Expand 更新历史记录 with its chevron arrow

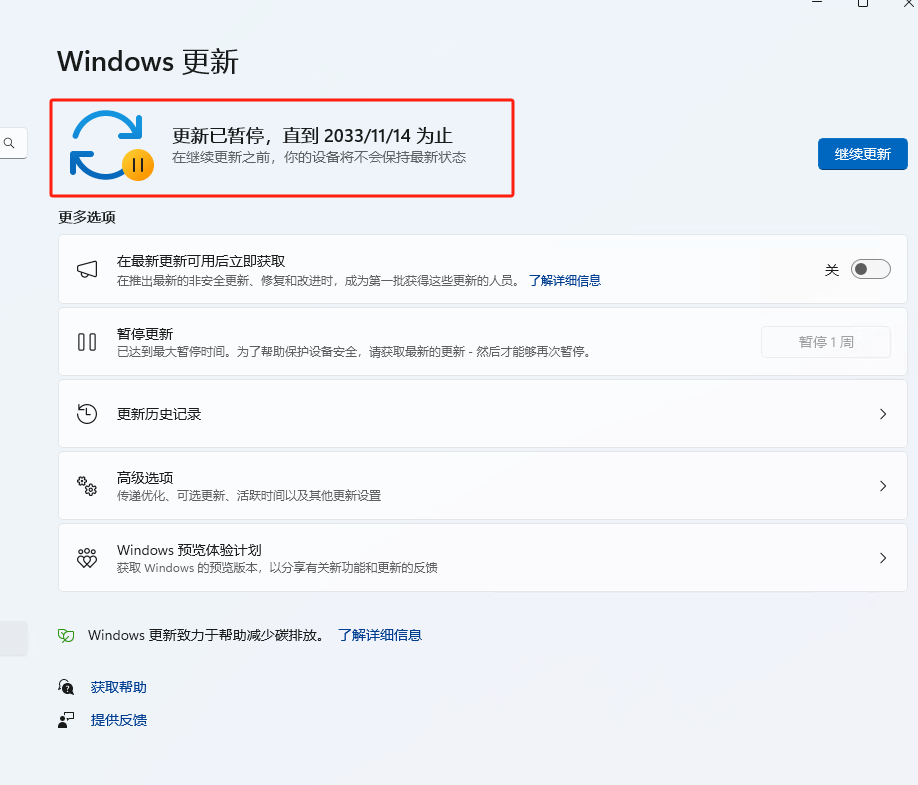tap(883, 414)
